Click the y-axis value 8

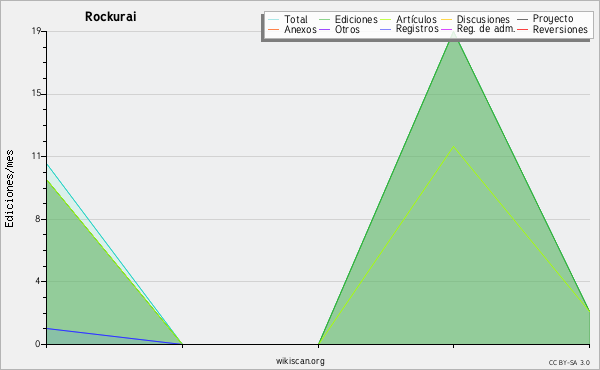(x=38, y=219)
